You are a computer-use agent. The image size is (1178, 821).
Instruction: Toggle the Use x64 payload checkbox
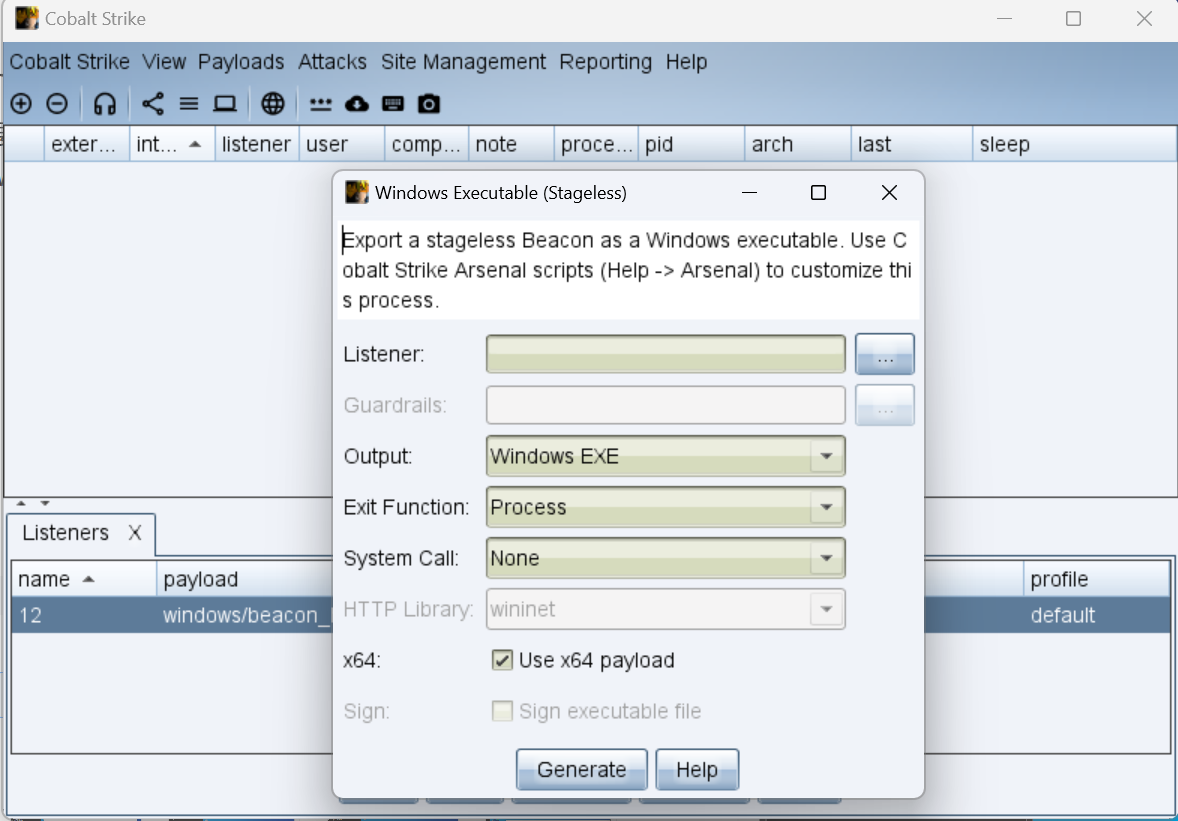click(502, 660)
